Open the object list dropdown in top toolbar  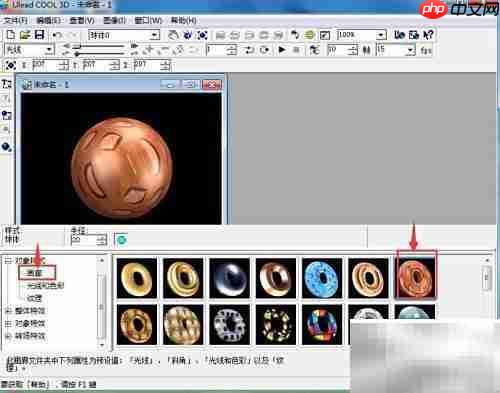154,35
